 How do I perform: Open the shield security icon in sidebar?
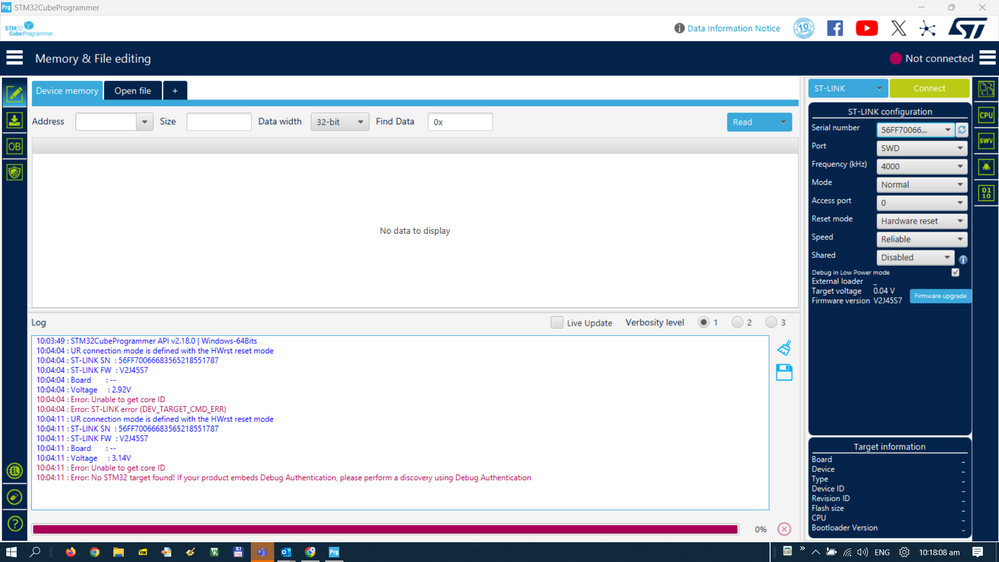(14, 172)
